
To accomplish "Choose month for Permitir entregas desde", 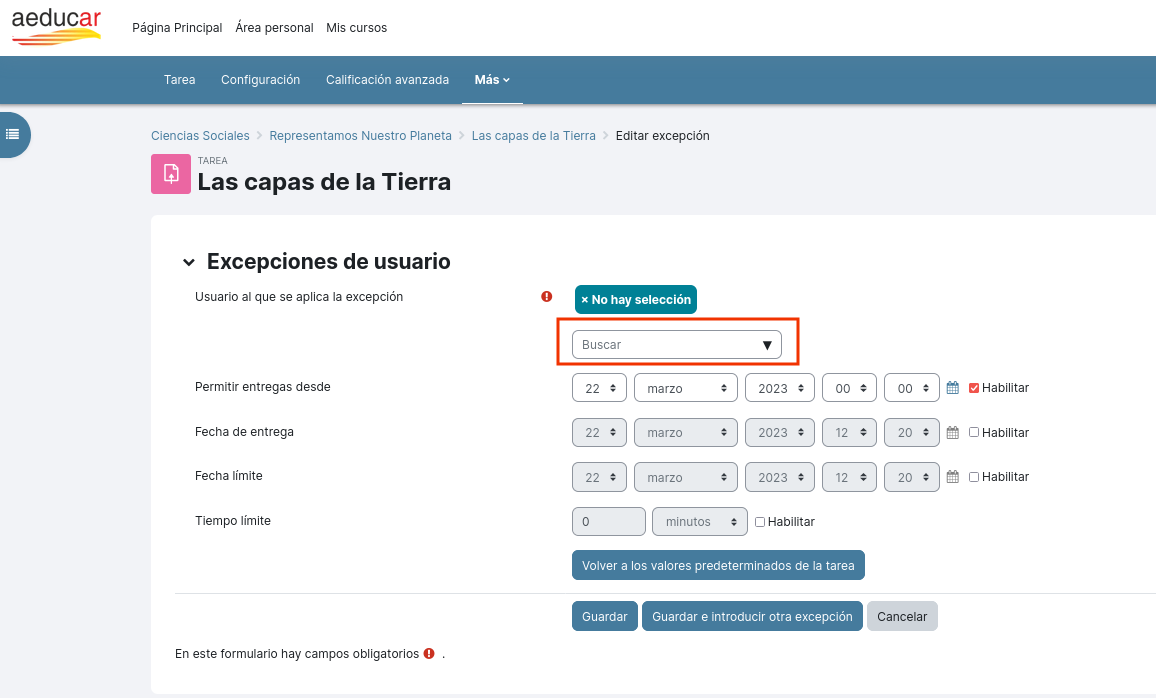I will tap(686, 388).
